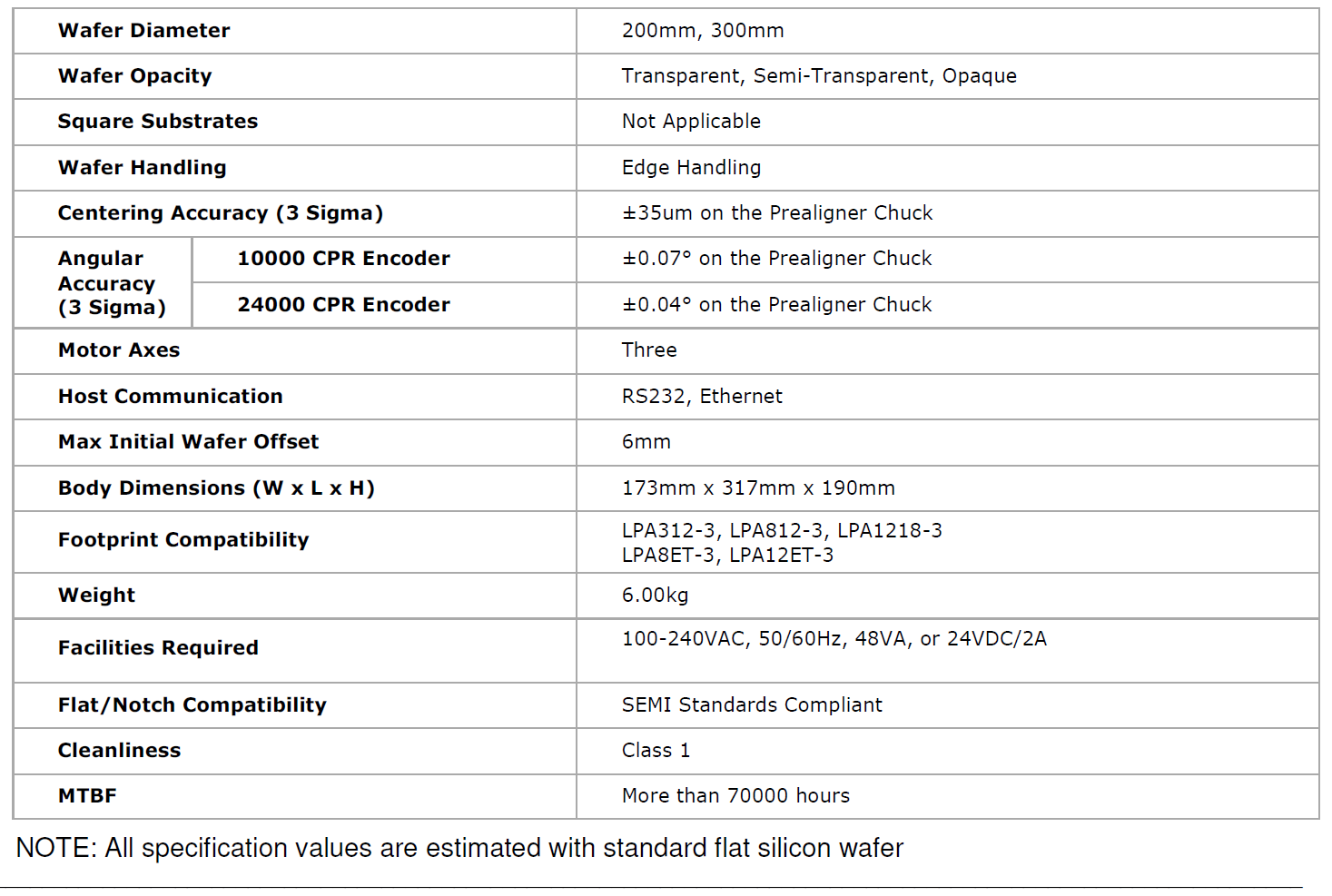Click the 173mm x 317mm x 190mm value
The image size is (1332, 896).
click(x=758, y=488)
